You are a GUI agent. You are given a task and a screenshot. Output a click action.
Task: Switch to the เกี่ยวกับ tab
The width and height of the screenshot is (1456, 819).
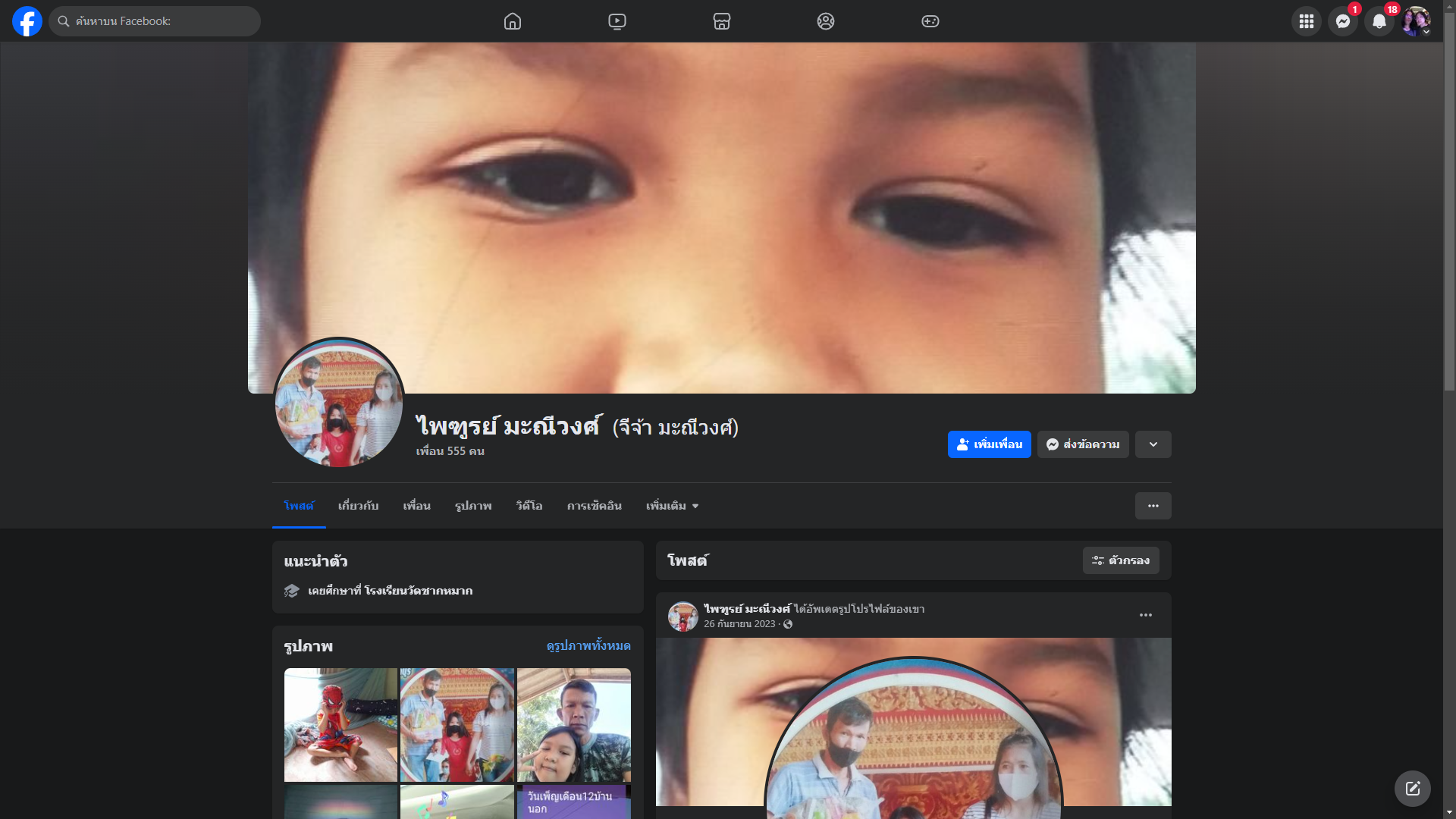point(358,506)
